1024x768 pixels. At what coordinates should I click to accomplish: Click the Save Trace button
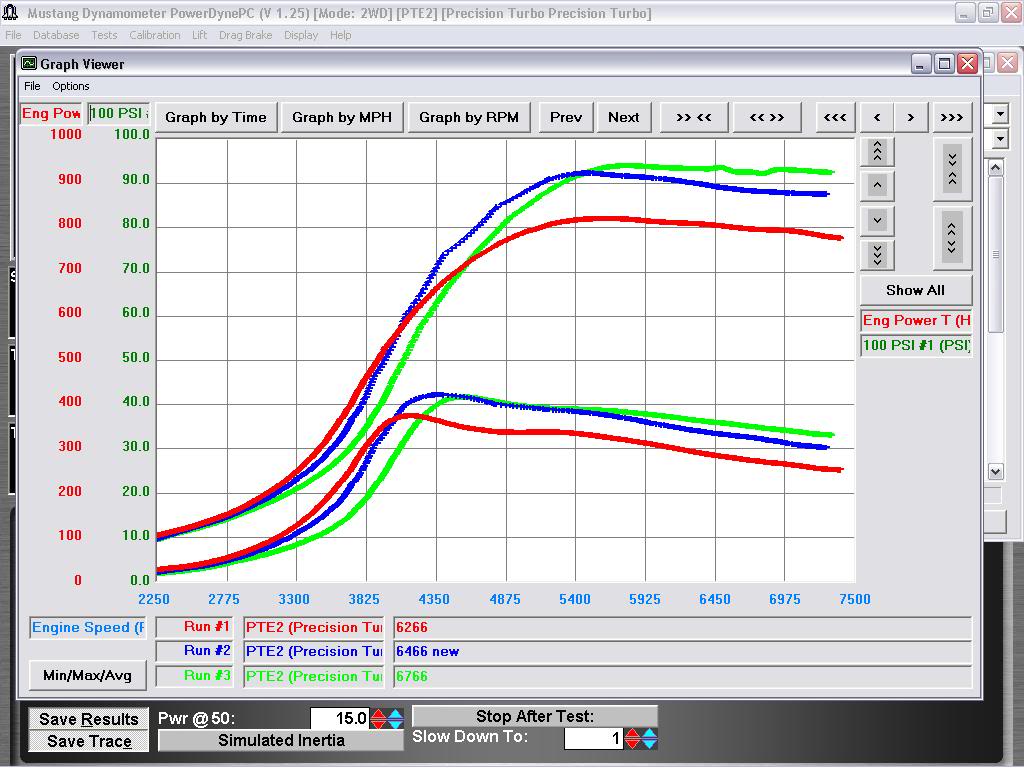tap(89, 741)
